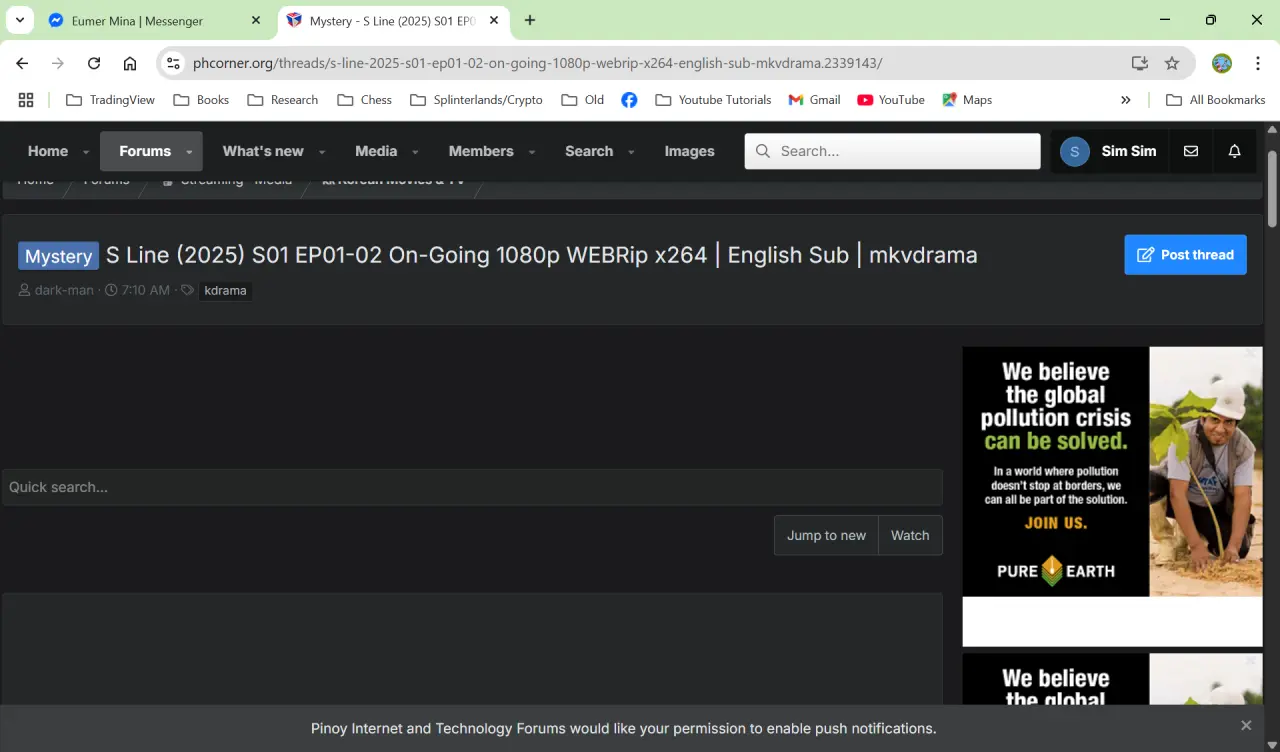Focus the Quick search field
This screenshot has width=1280, height=752.
472,487
